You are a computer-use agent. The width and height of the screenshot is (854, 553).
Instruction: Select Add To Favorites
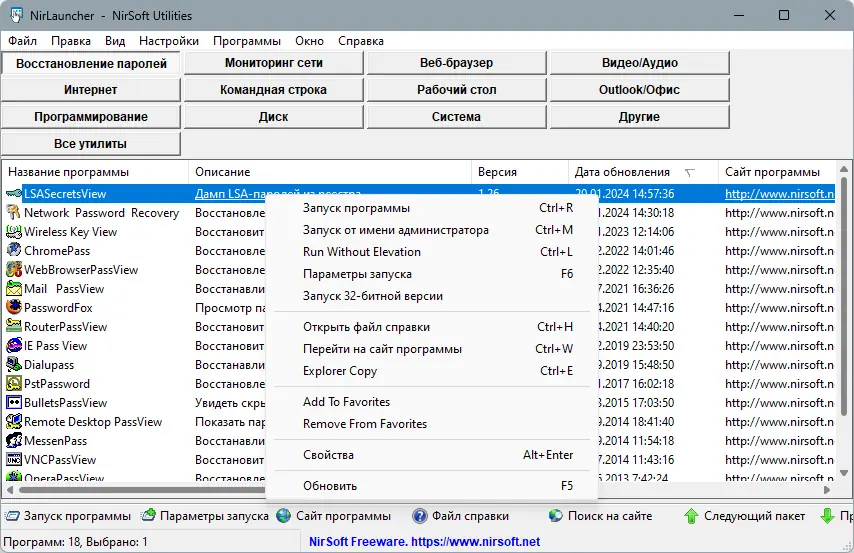click(x=431, y=402)
